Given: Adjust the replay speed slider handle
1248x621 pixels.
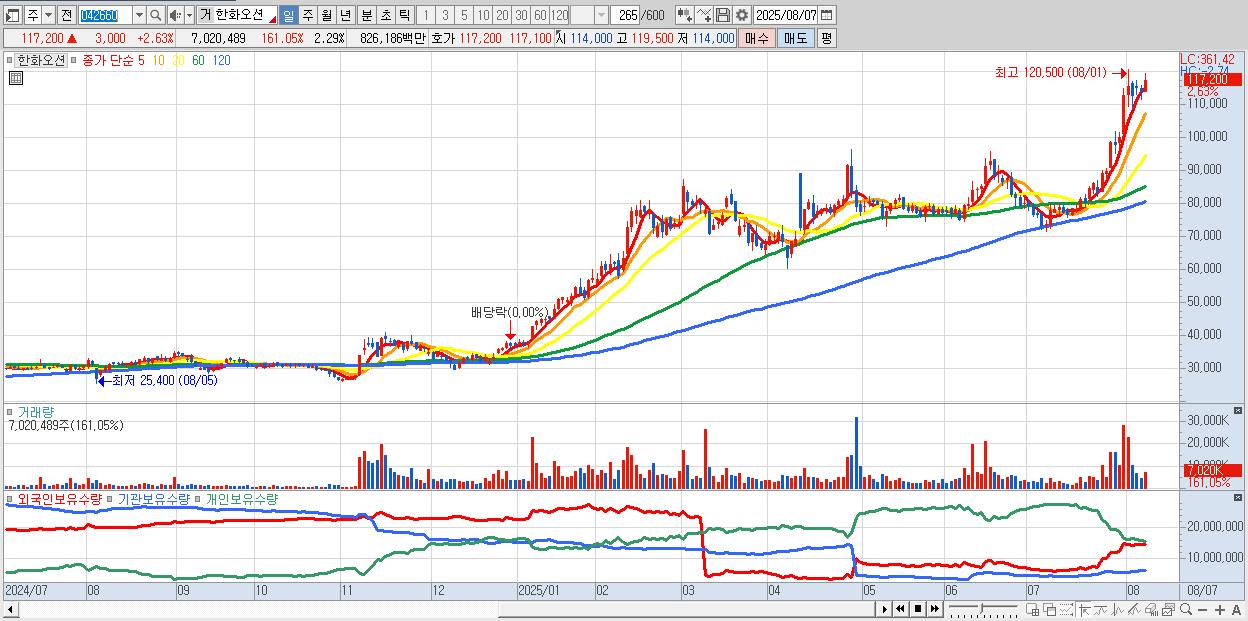Looking at the screenshot, I should 981,608.
